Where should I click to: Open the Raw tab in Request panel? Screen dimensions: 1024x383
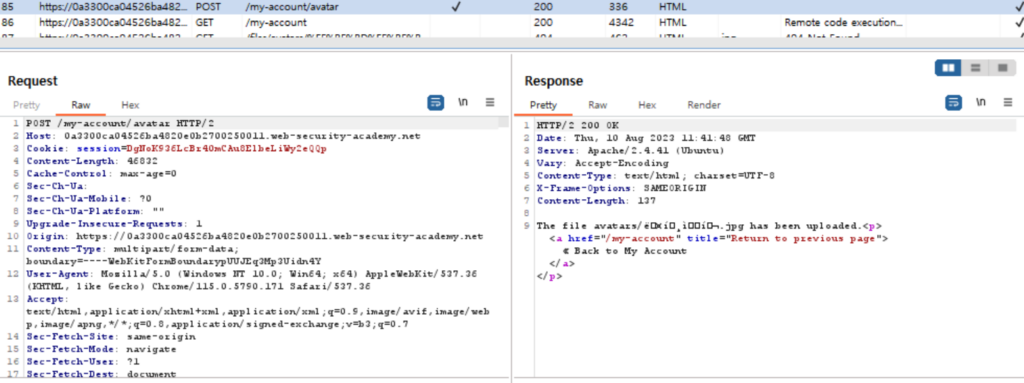coord(81,105)
